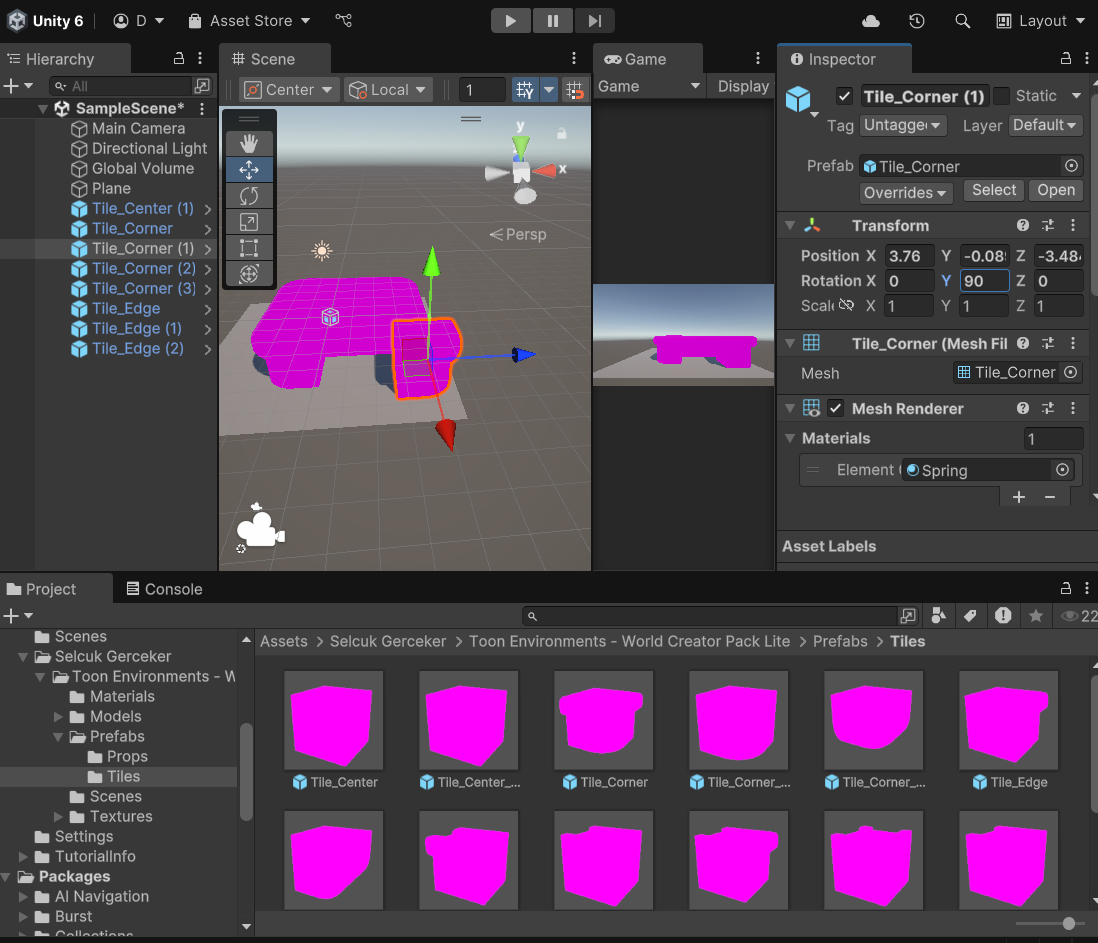Toggle the Static checkbox
Image resolution: width=1098 pixels, height=943 pixels.
click(1002, 96)
